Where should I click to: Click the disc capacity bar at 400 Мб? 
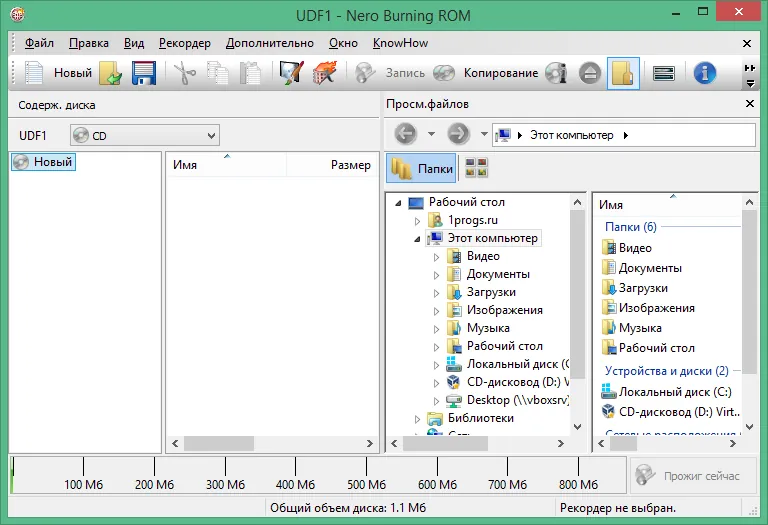(295, 474)
